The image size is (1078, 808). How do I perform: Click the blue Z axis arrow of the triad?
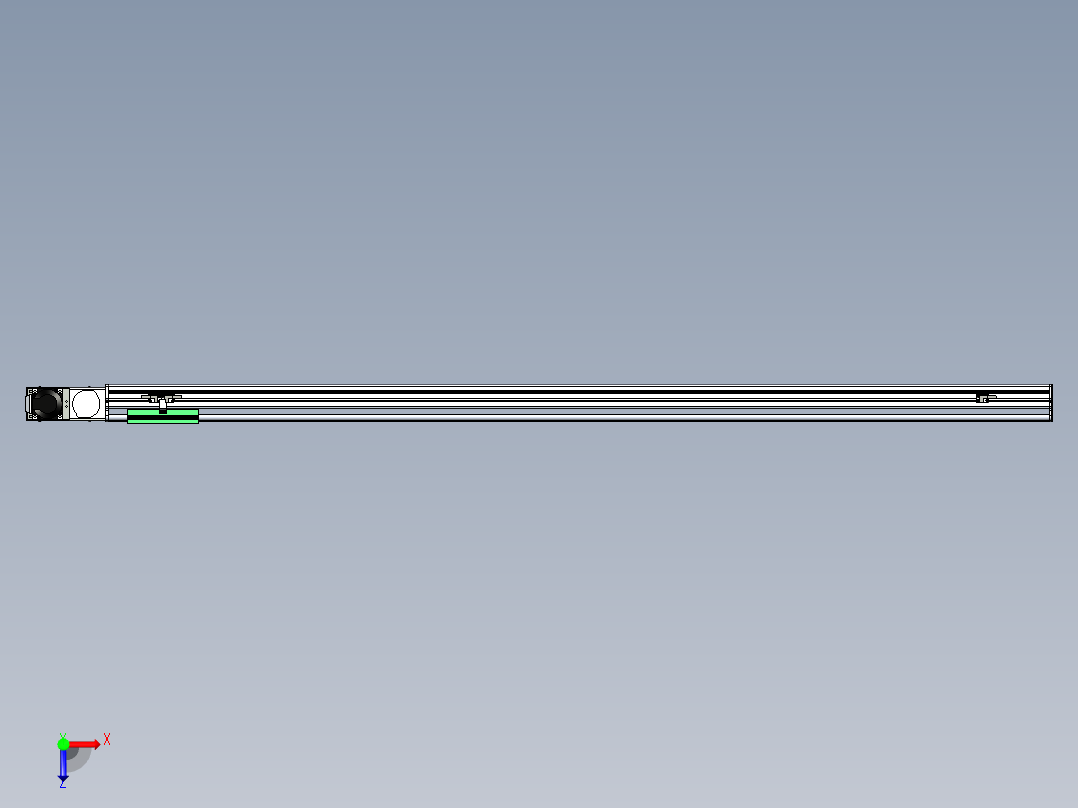pyautogui.click(x=63, y=766)
